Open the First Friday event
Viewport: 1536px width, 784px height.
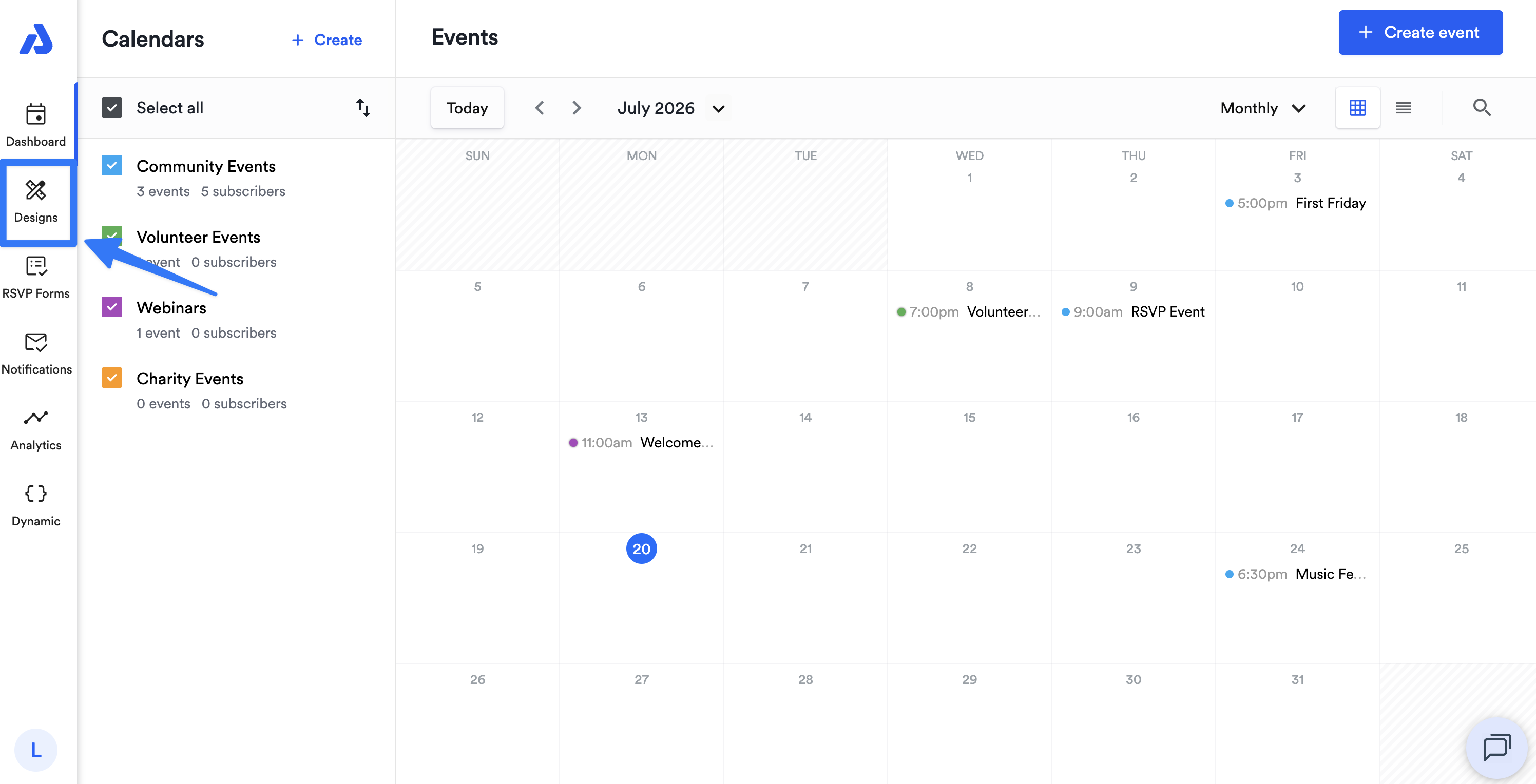click(1295, 203)
